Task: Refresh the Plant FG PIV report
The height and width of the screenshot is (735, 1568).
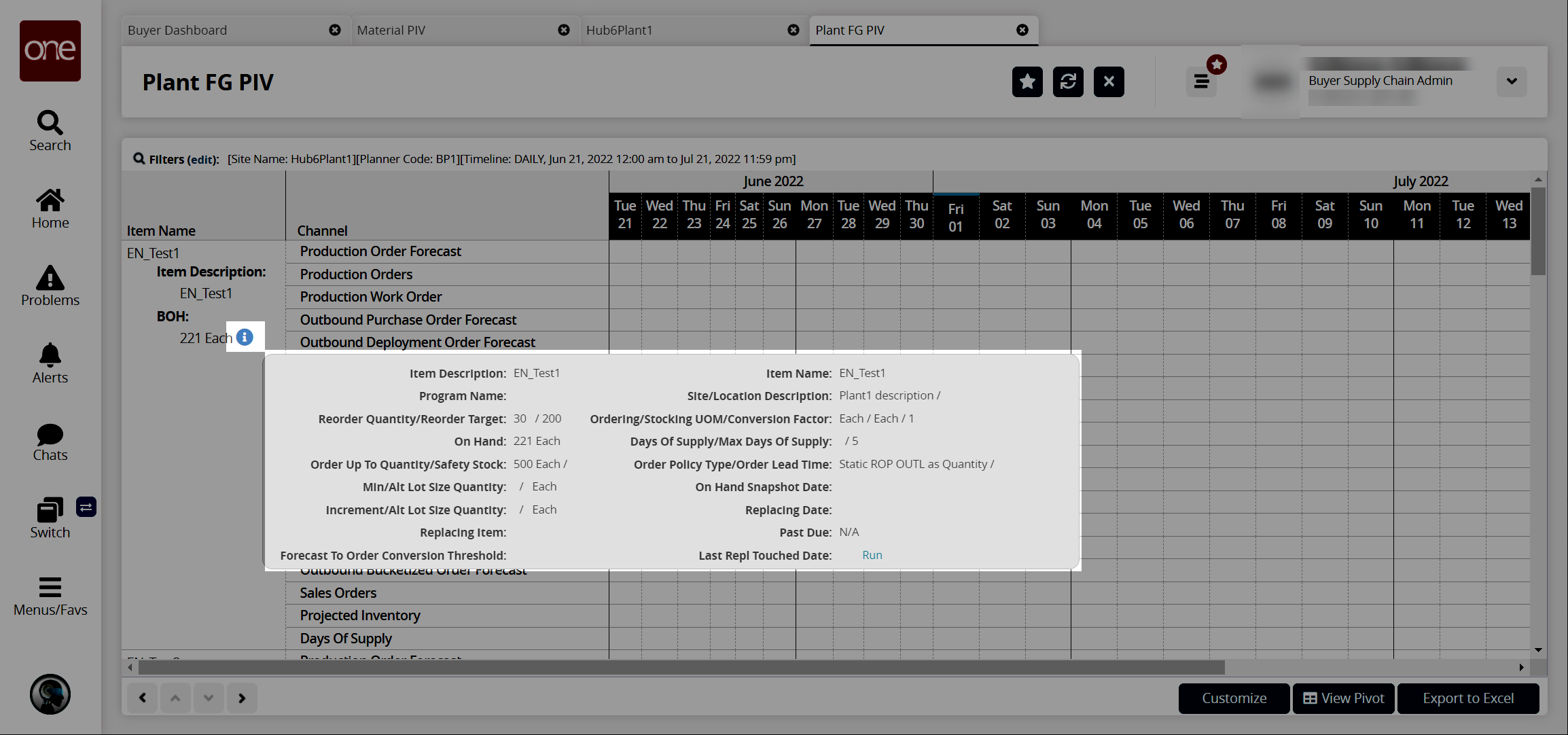Action: coord(1067,82)
